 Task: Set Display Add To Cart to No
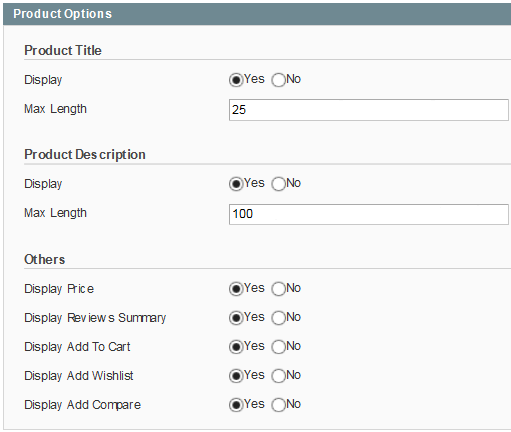278,347
